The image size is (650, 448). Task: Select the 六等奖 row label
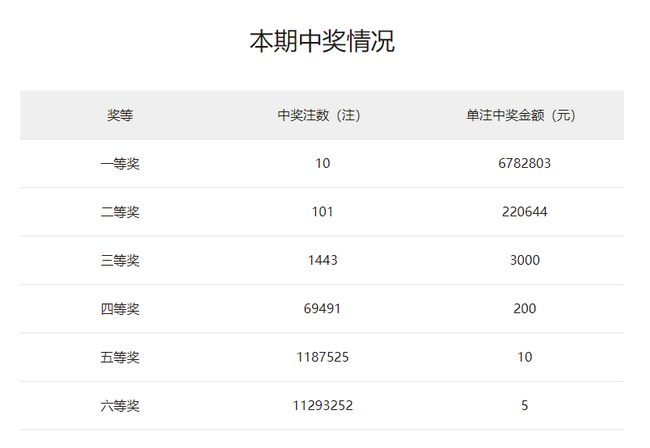tap(120, 406)
